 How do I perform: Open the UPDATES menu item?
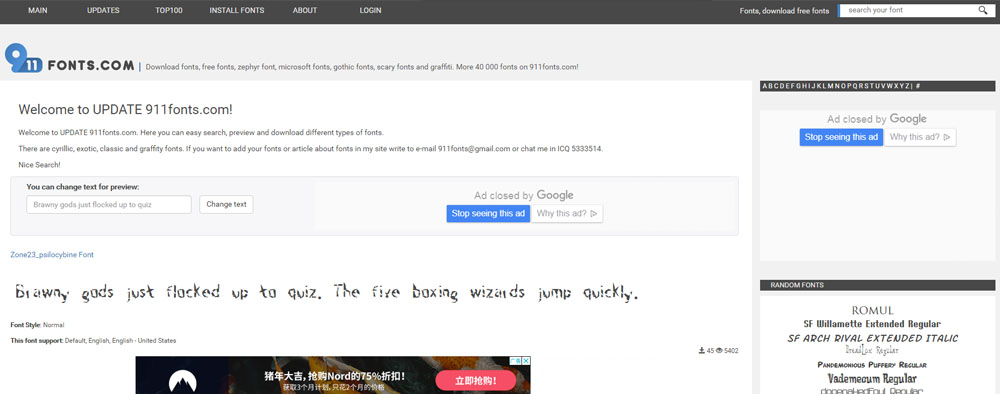pyautogui.click(x=103, y=11)
